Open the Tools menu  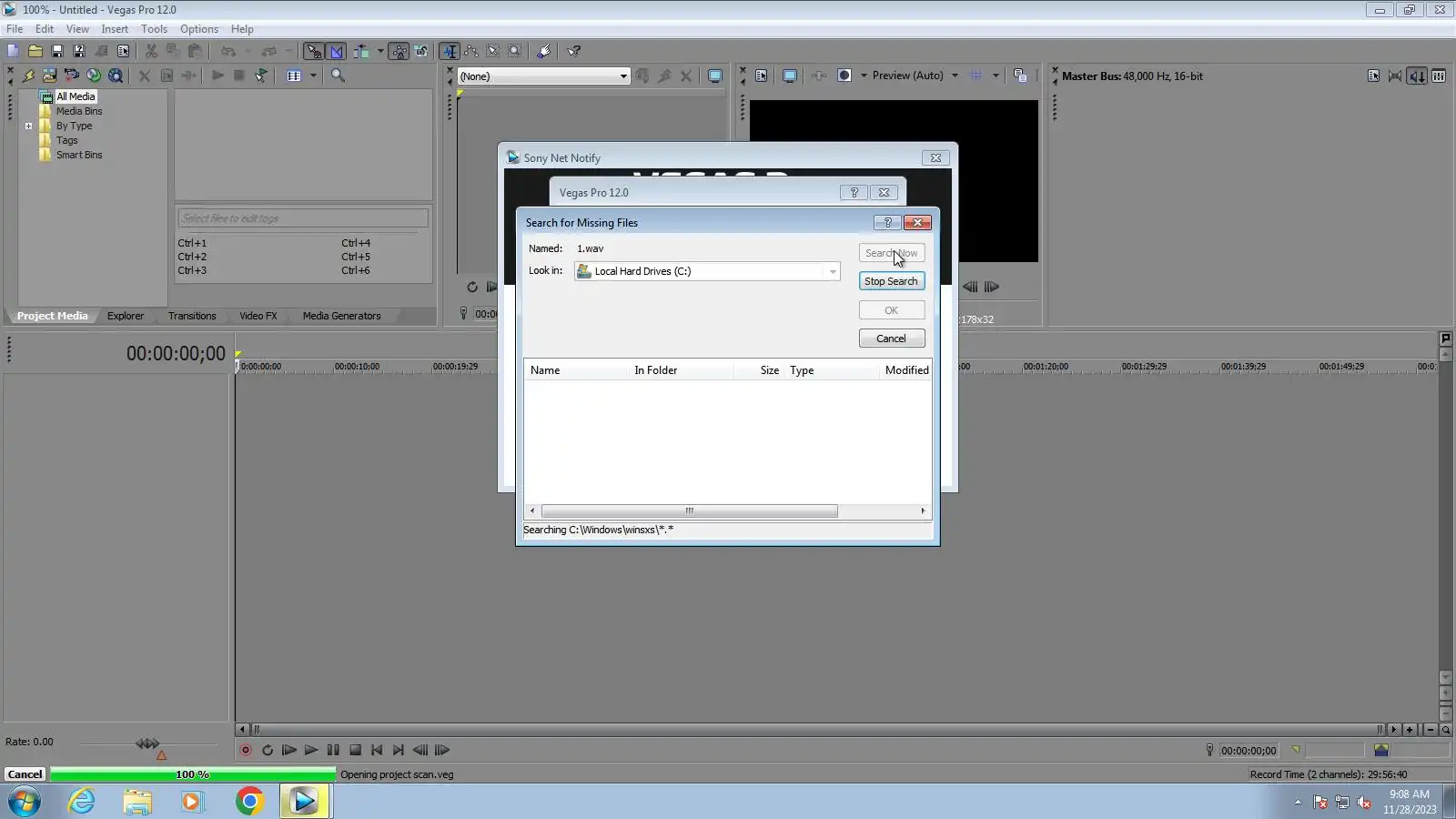[154, 29]
